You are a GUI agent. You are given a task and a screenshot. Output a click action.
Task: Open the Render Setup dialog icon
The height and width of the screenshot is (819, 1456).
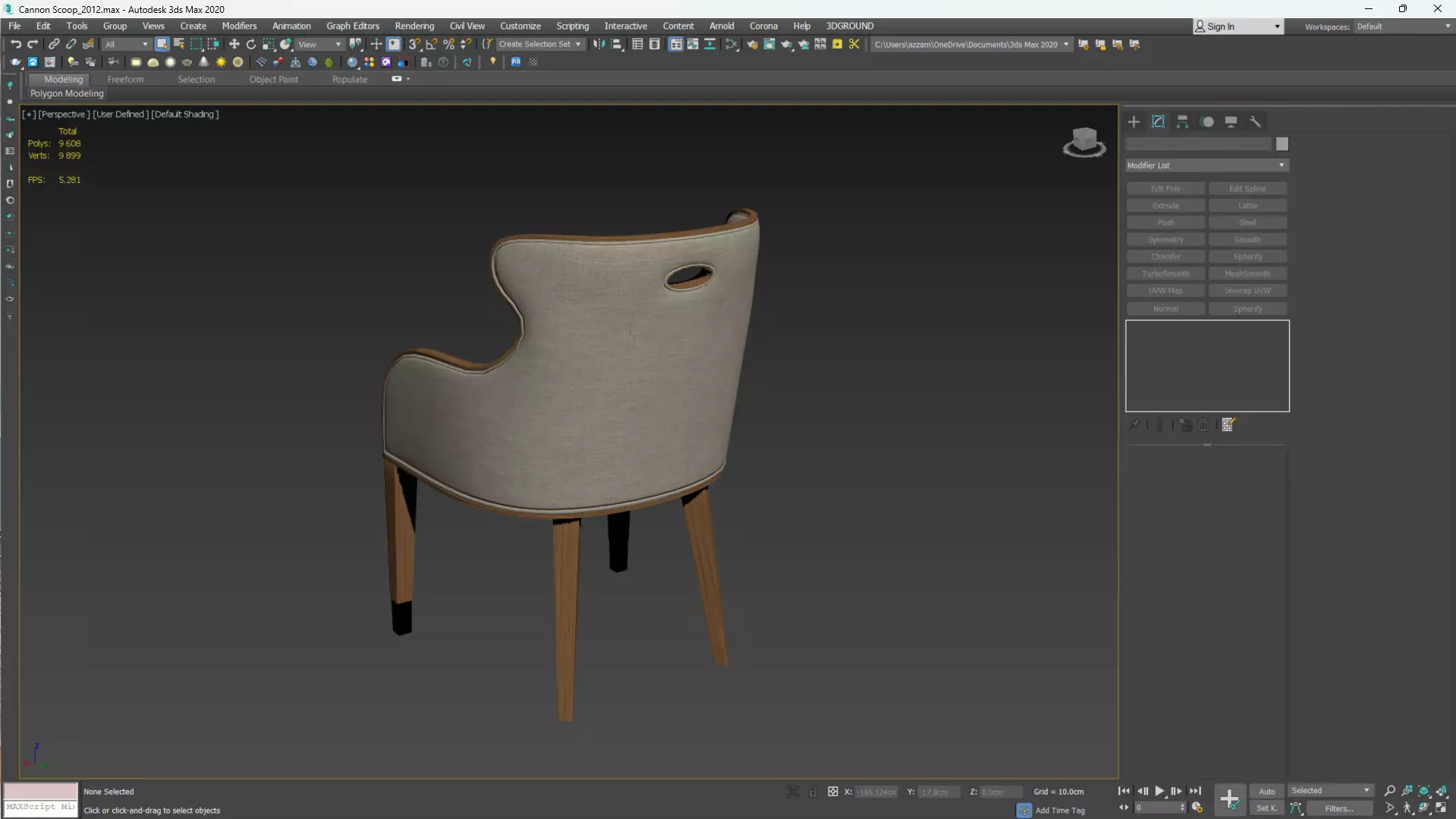(752, 44)
